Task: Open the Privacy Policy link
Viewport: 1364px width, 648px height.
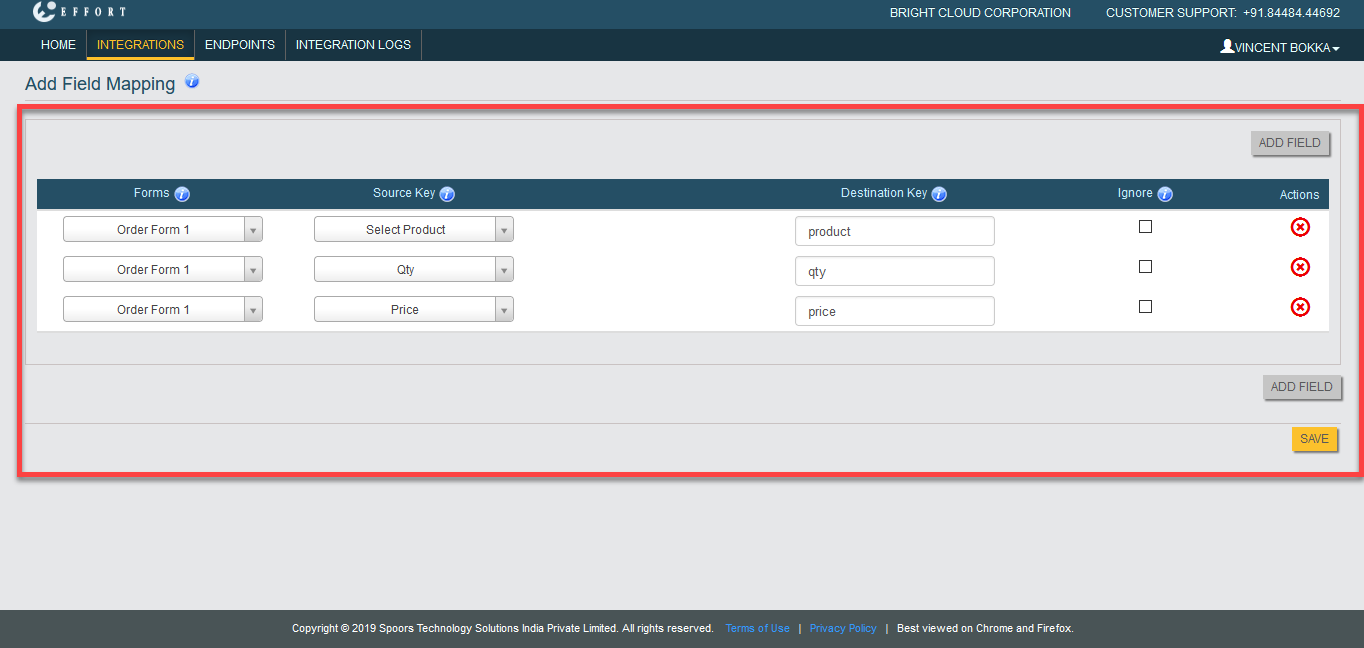Action: (843, 628)
